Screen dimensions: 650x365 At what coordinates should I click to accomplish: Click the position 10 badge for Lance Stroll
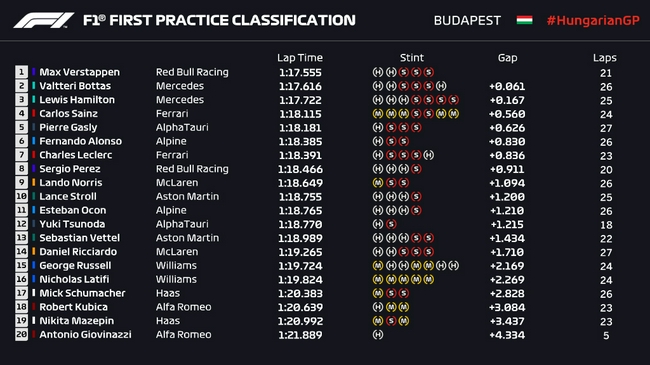click(22, 196)
